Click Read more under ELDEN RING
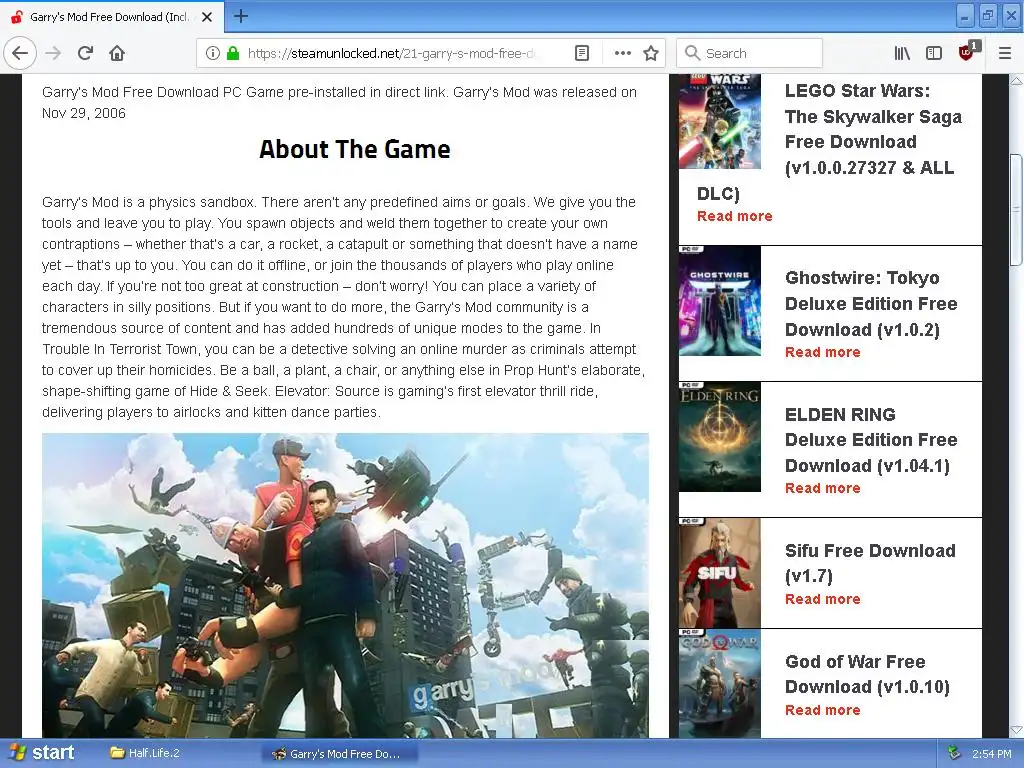 822,488
